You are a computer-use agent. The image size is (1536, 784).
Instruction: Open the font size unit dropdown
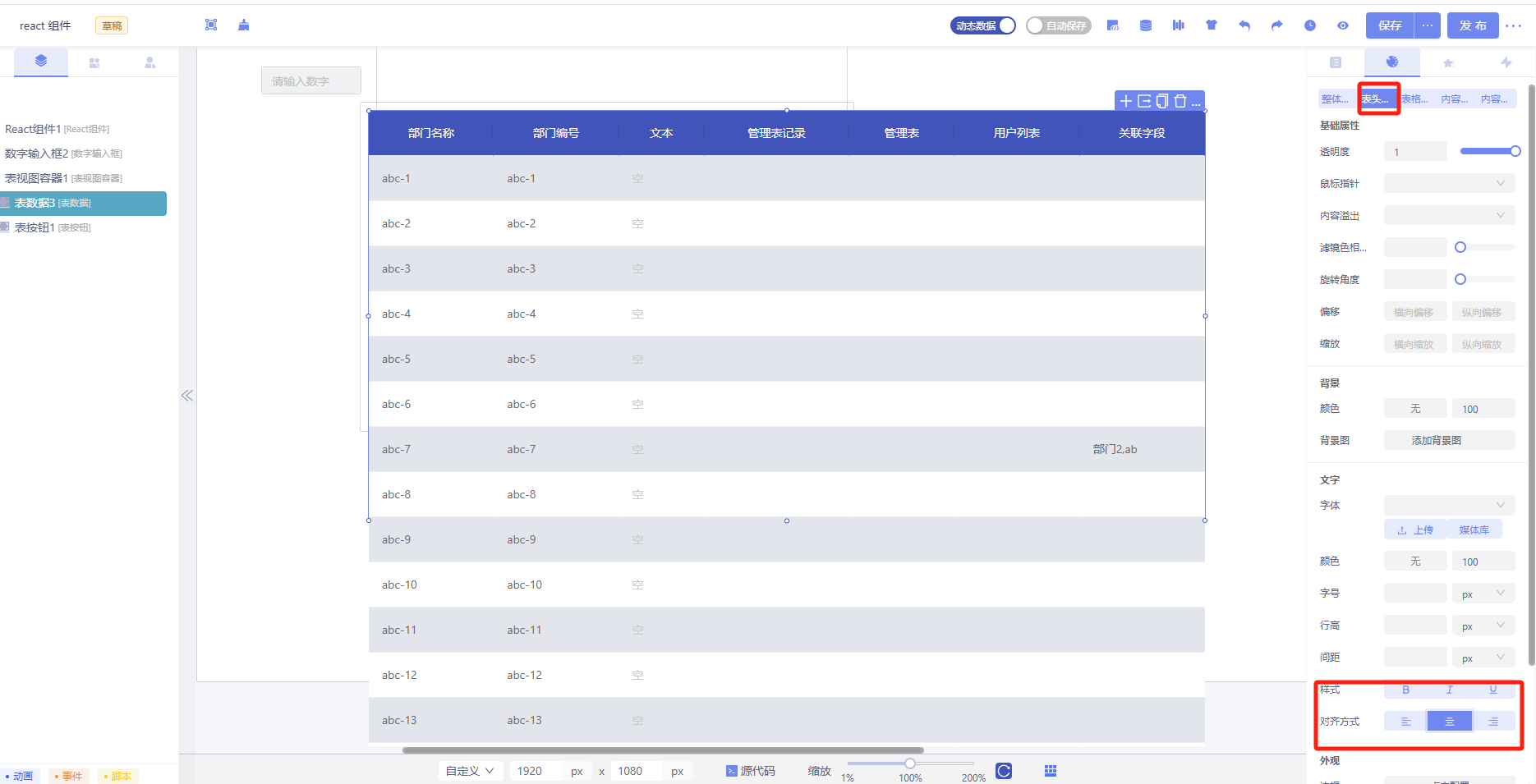pyautogui.click(x=1483, y=594)
